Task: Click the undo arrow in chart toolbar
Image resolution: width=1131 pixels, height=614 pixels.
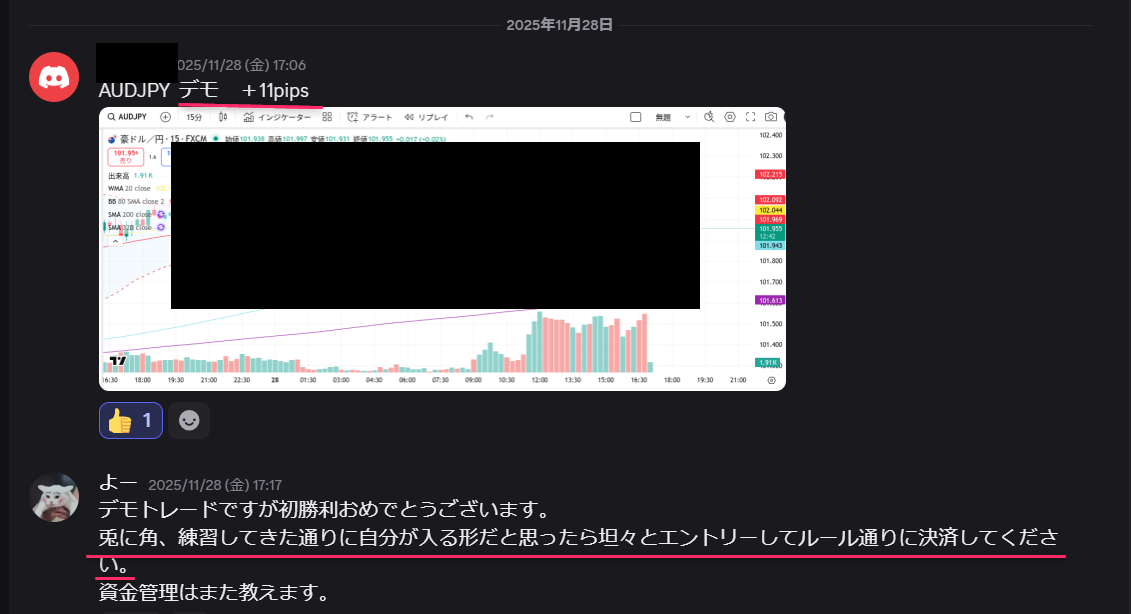Action: coord(469,117)
